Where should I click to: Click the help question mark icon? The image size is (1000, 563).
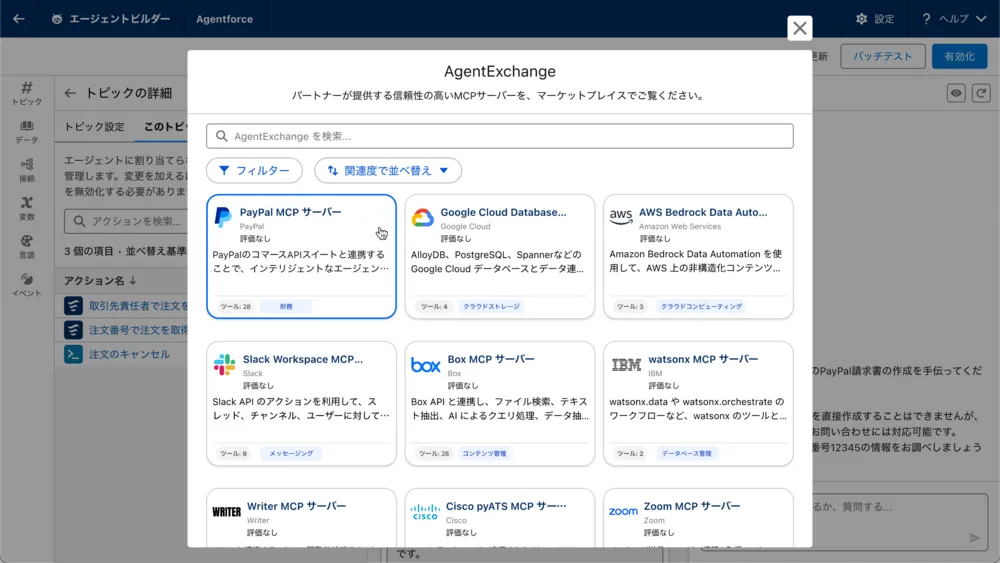coord(926,19)
